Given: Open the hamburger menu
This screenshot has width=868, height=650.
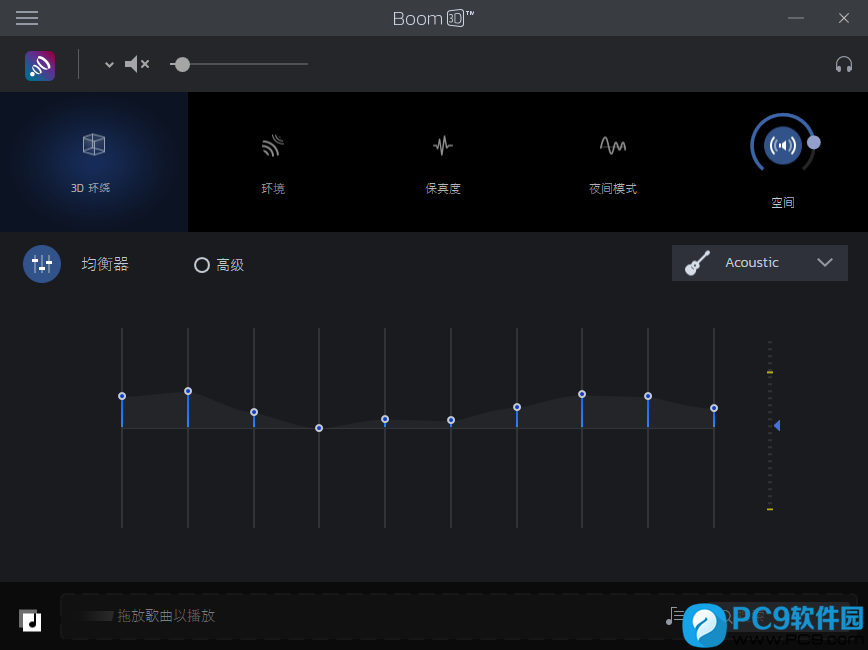Looking at the screenshot, I should click(27, 18).
